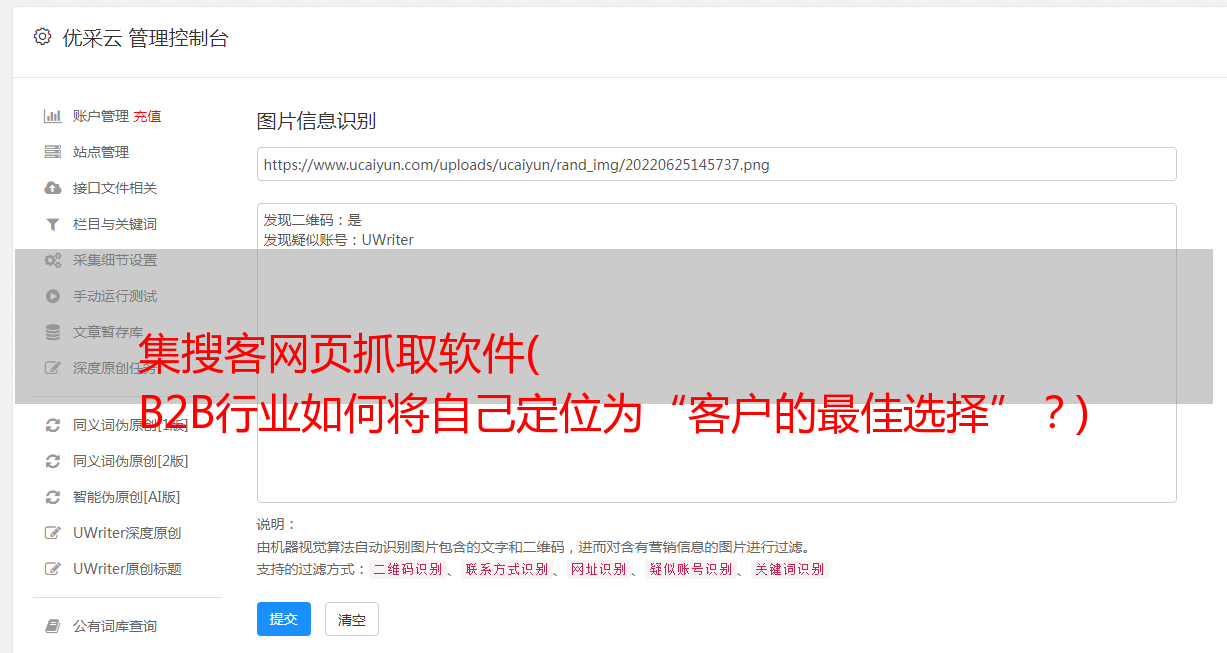Click the server icon for 站点管理
This screenshot has height=653, width=1227.
pos(53,152)
